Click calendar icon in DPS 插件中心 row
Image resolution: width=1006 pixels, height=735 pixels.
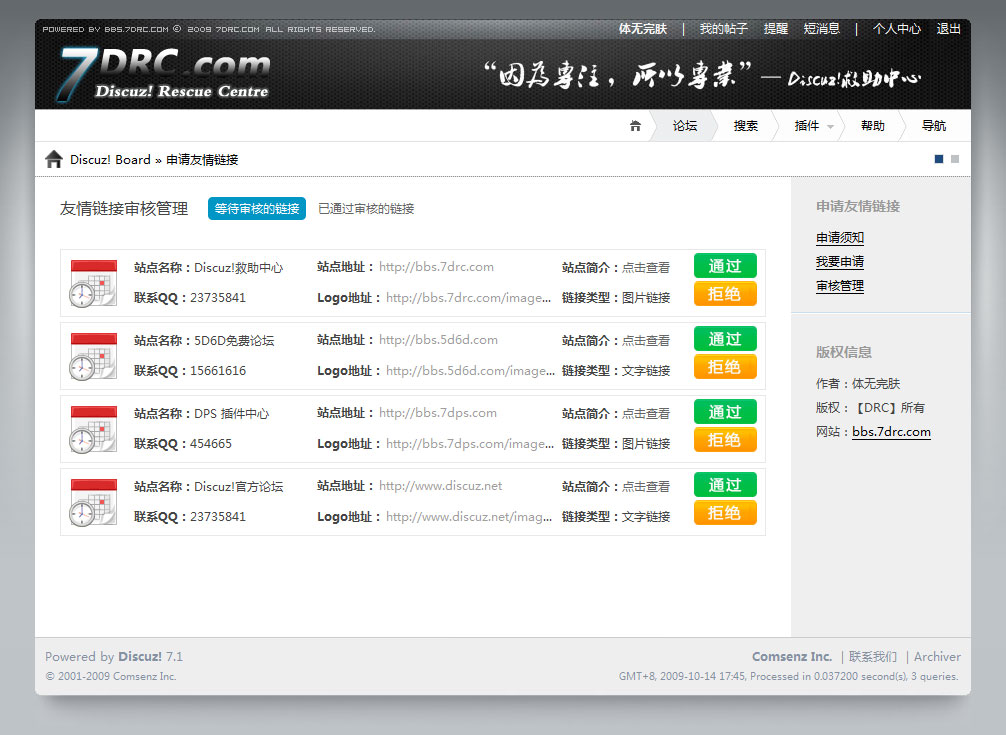93,429
